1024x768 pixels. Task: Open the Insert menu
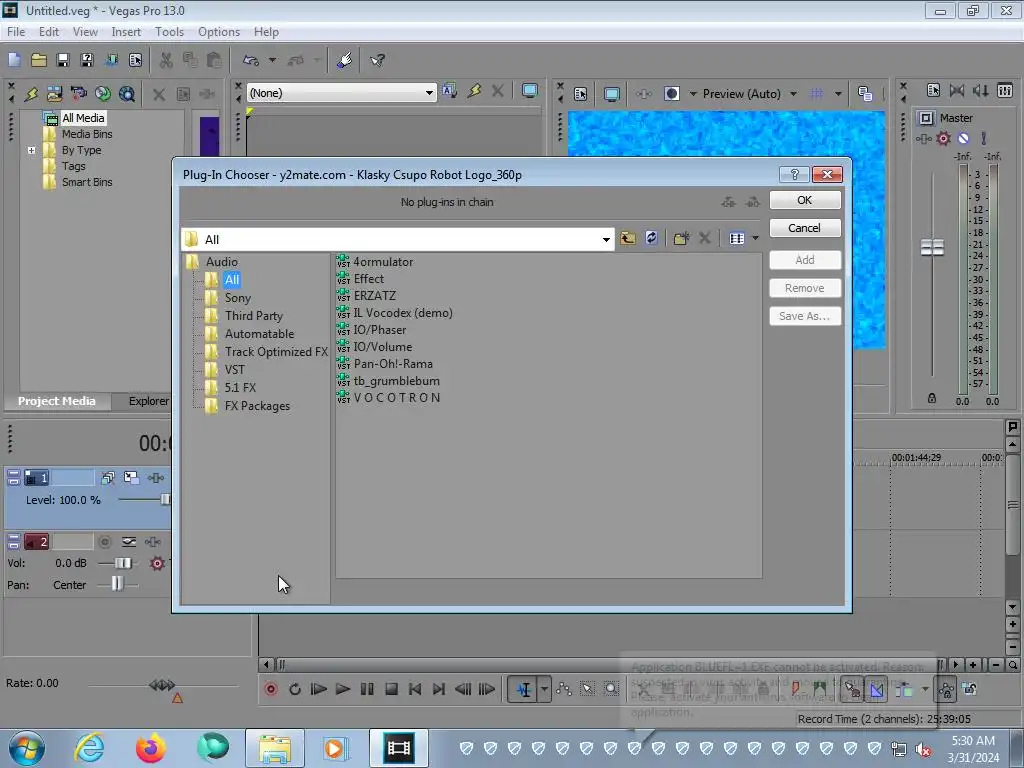pos(126,32)
